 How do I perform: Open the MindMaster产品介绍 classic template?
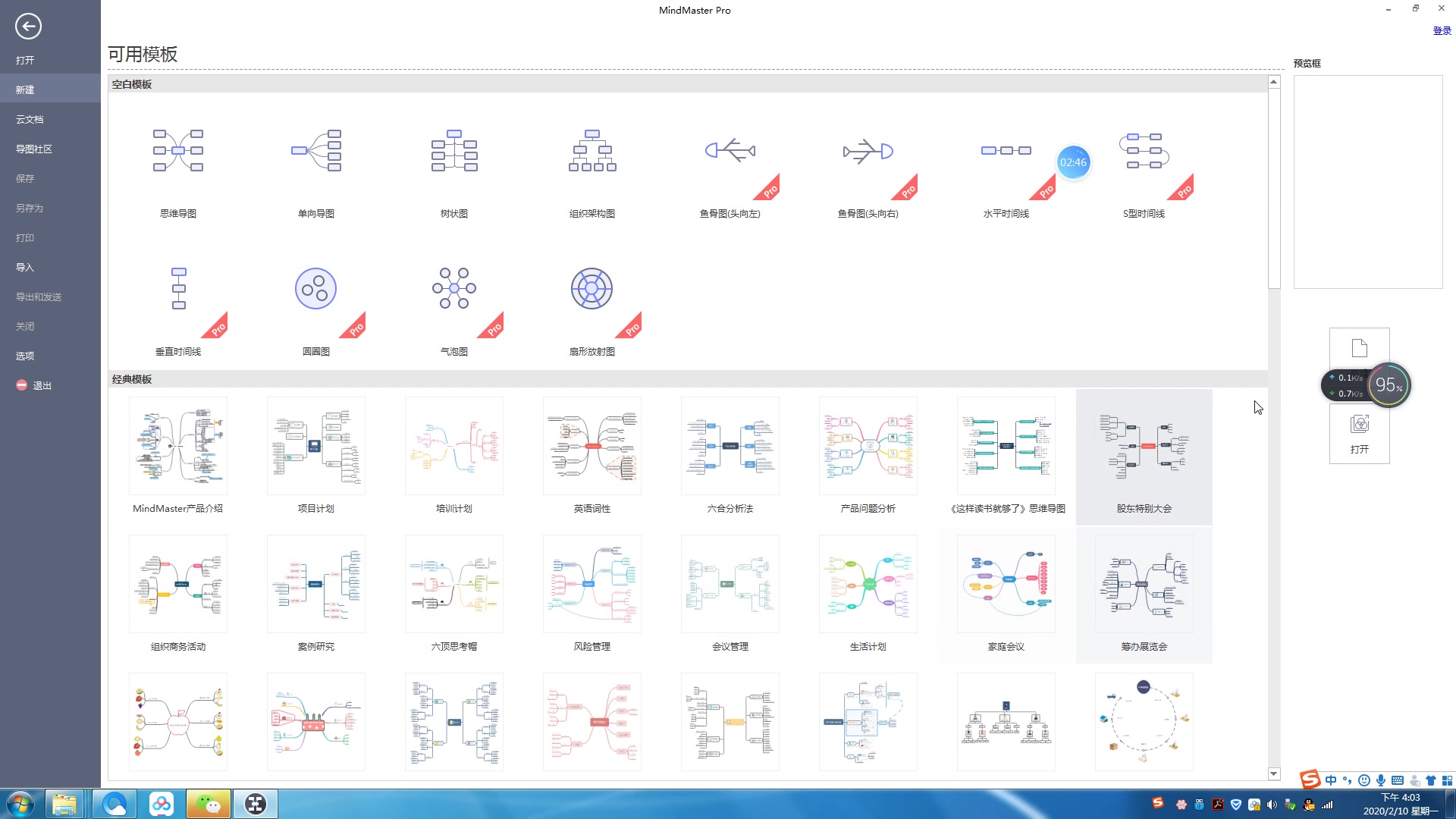178,447
